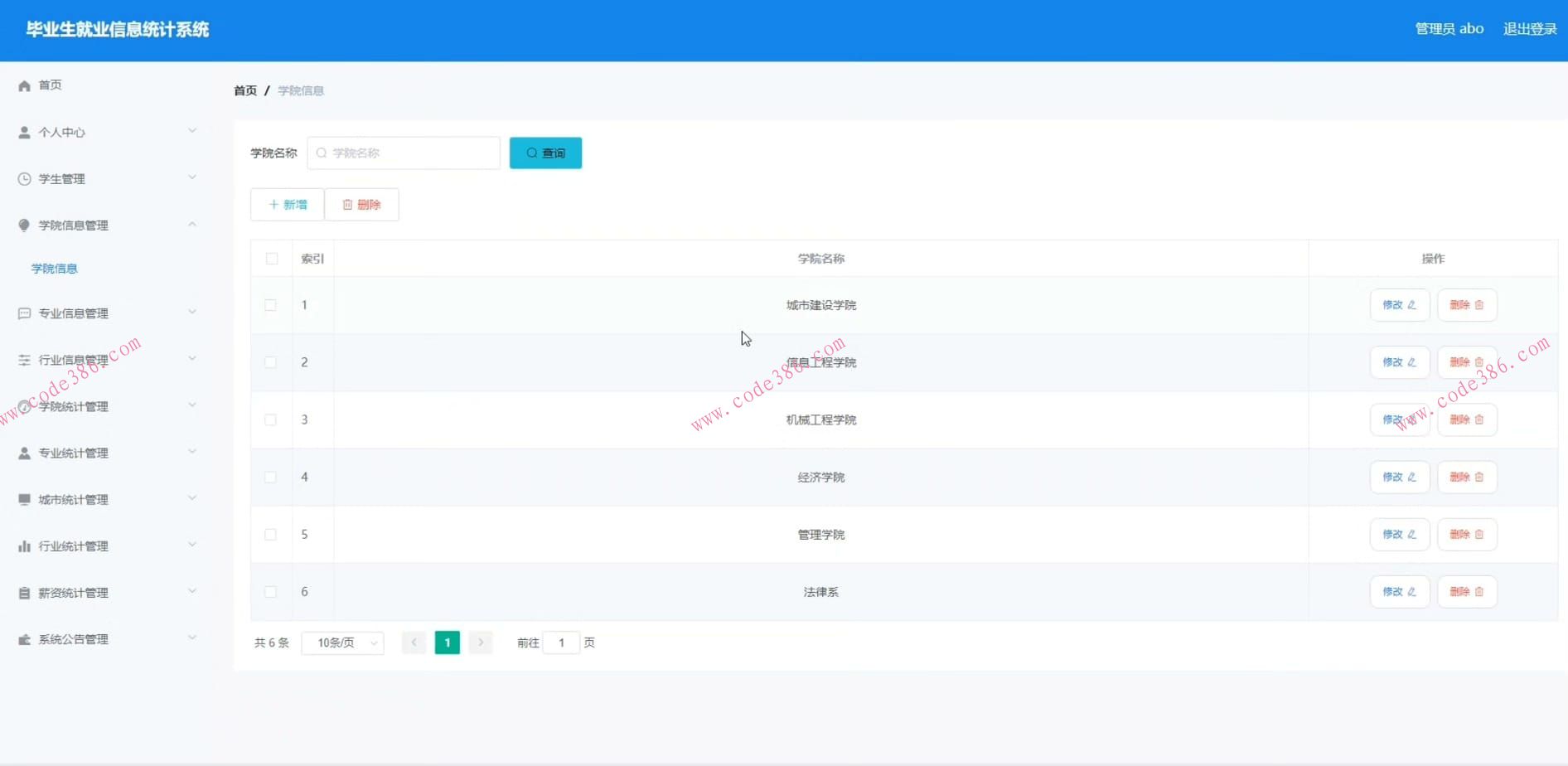1568x766 pixels.
Task: Click the trash icon for 法律系 row
Action: tap(1479, 591)
